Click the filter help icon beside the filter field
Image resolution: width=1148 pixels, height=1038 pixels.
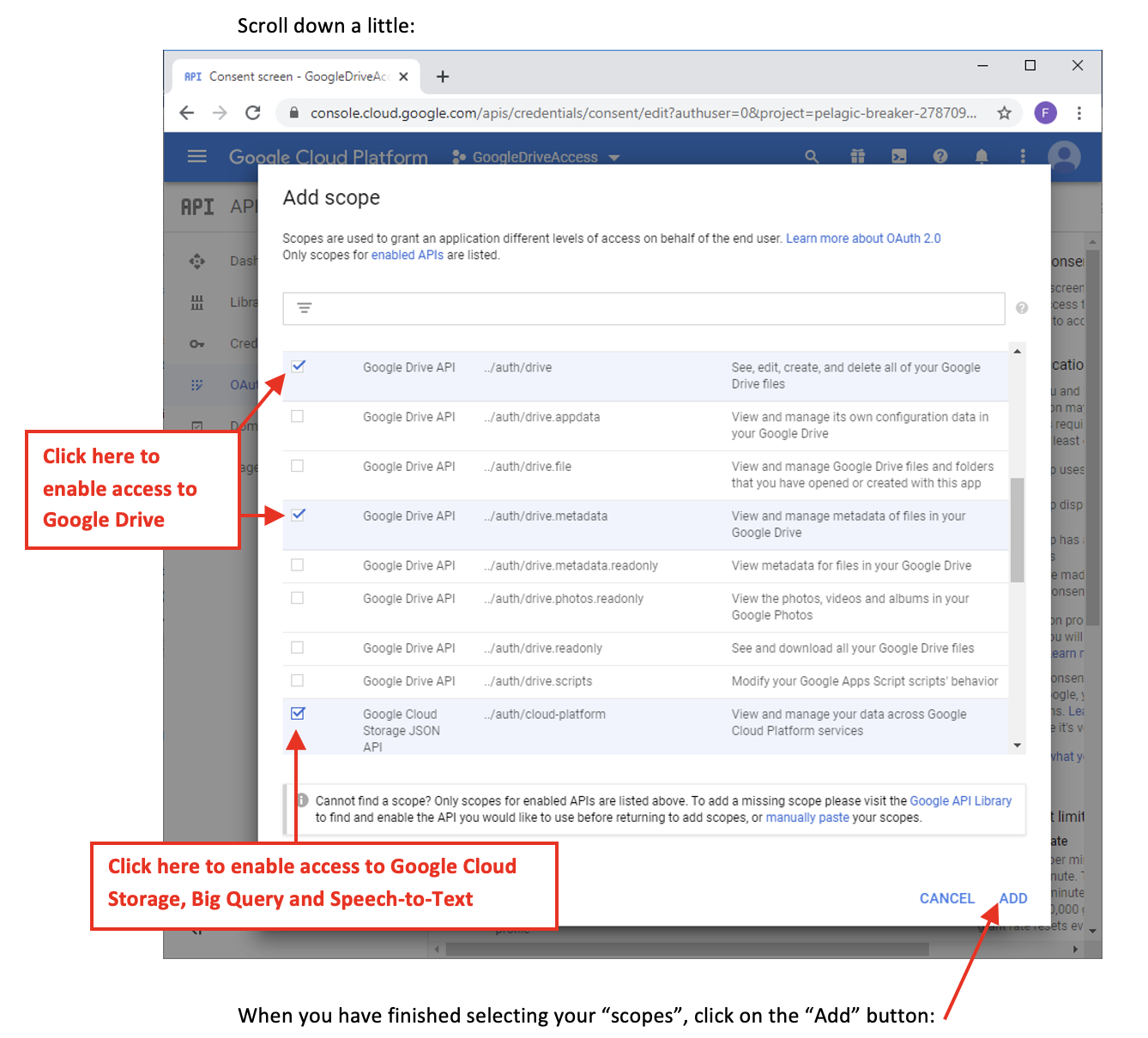pos(1021,308)
